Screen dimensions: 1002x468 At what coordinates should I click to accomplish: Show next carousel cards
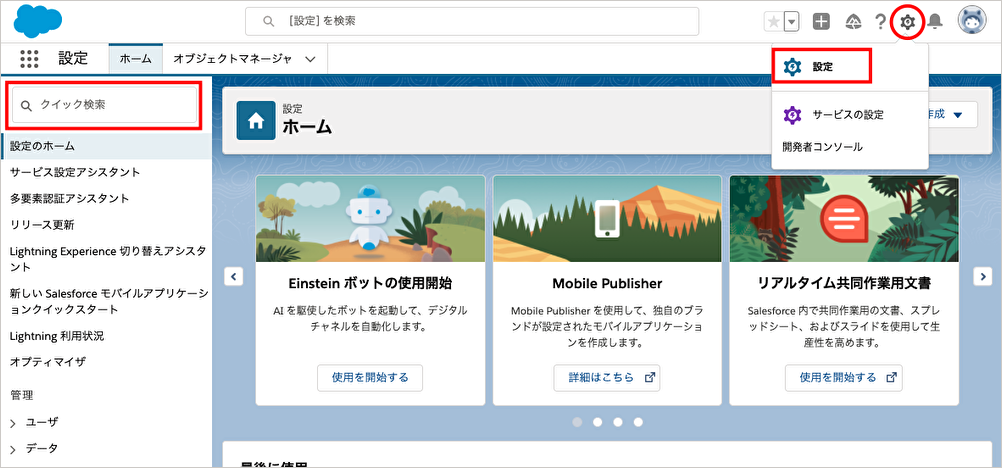[x=982, y=276]
